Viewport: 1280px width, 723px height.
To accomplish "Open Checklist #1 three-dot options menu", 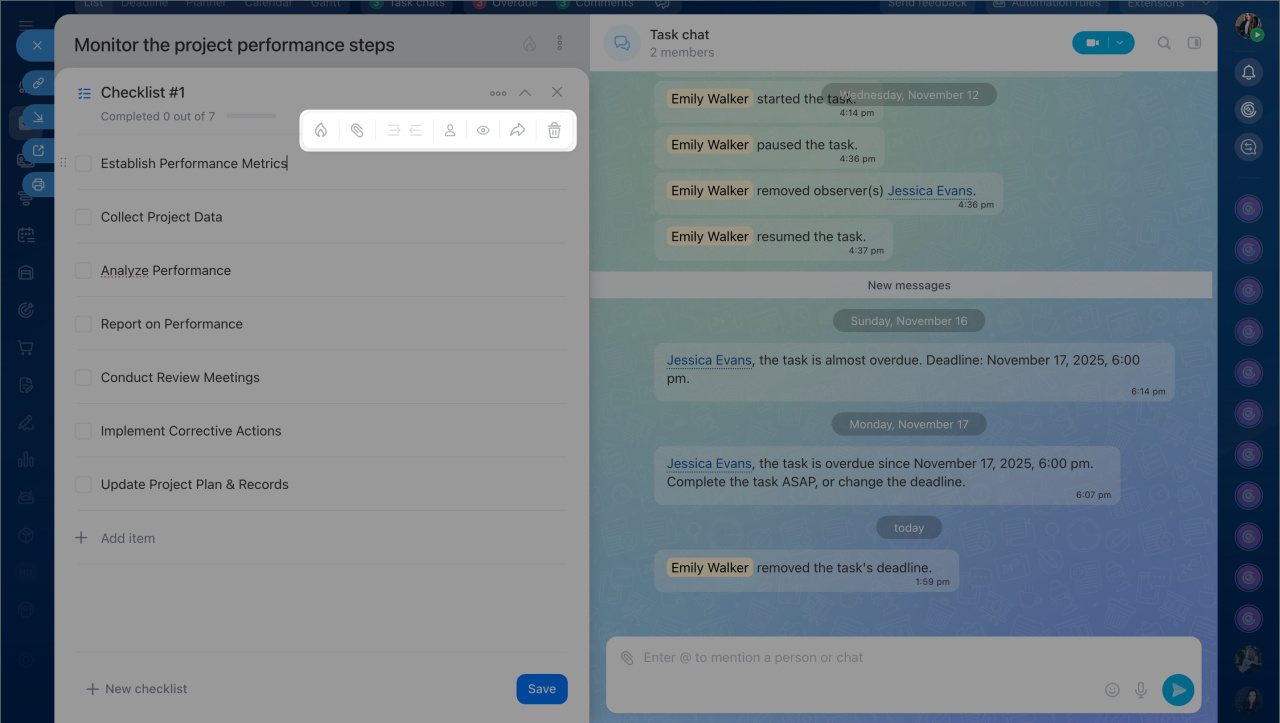I will [x=498, y=93].
